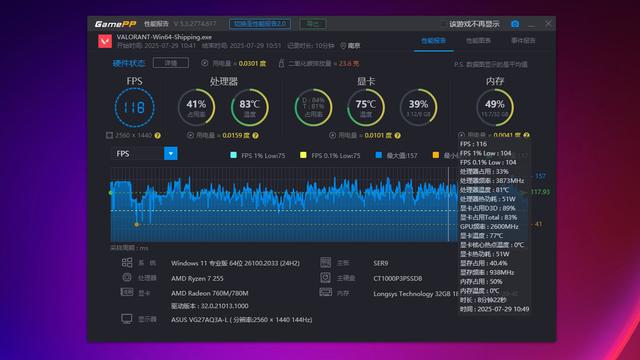This screenshot has width=640, height=360.
Task: Switch to the 事件报告 tab
Action: click(x=523, y=40)
